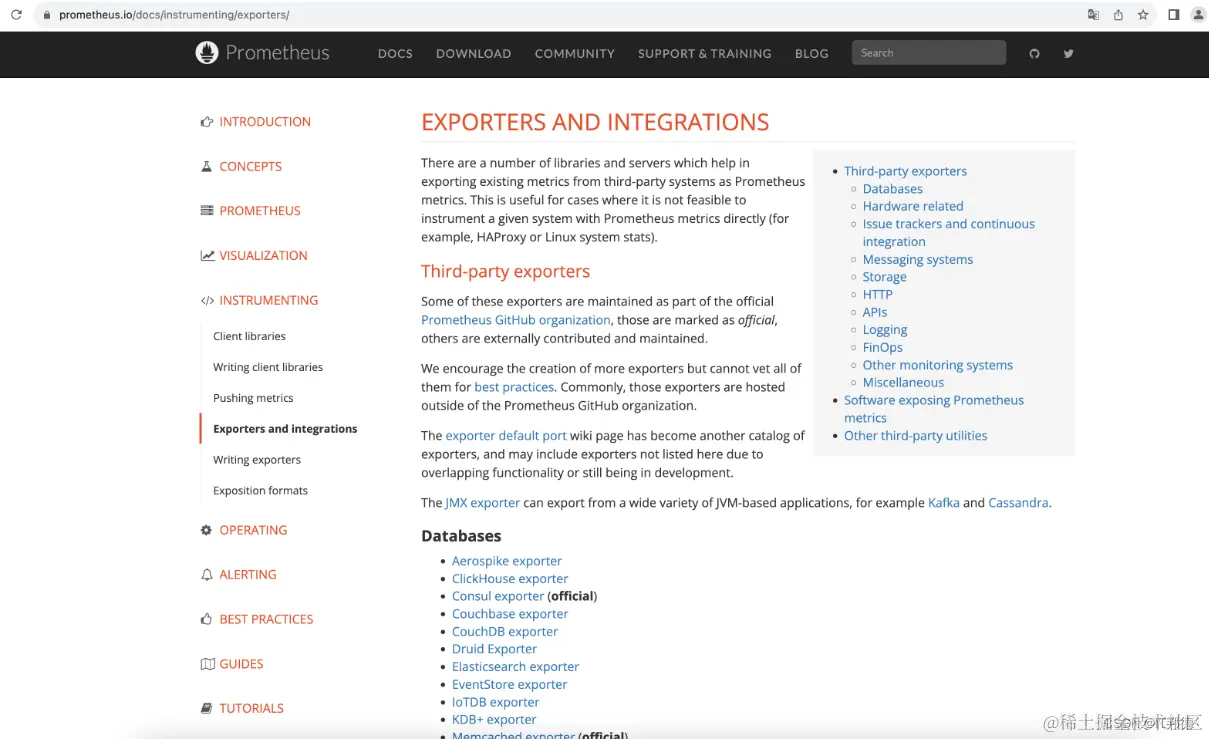Click the browser address bar URL
This screenshot has width=1209, height=739.
point(174,15)
